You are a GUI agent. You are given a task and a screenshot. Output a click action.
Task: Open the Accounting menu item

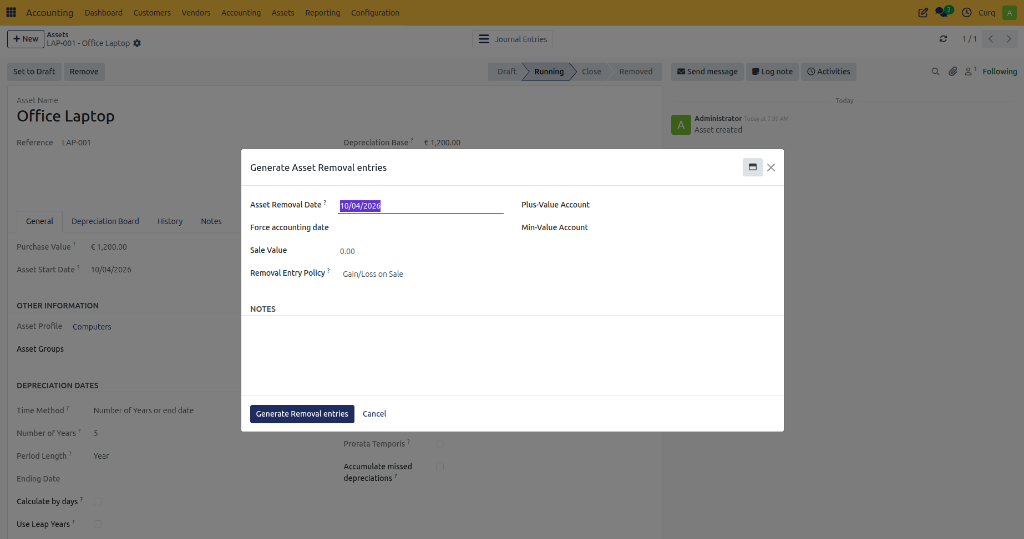(241, 12)
